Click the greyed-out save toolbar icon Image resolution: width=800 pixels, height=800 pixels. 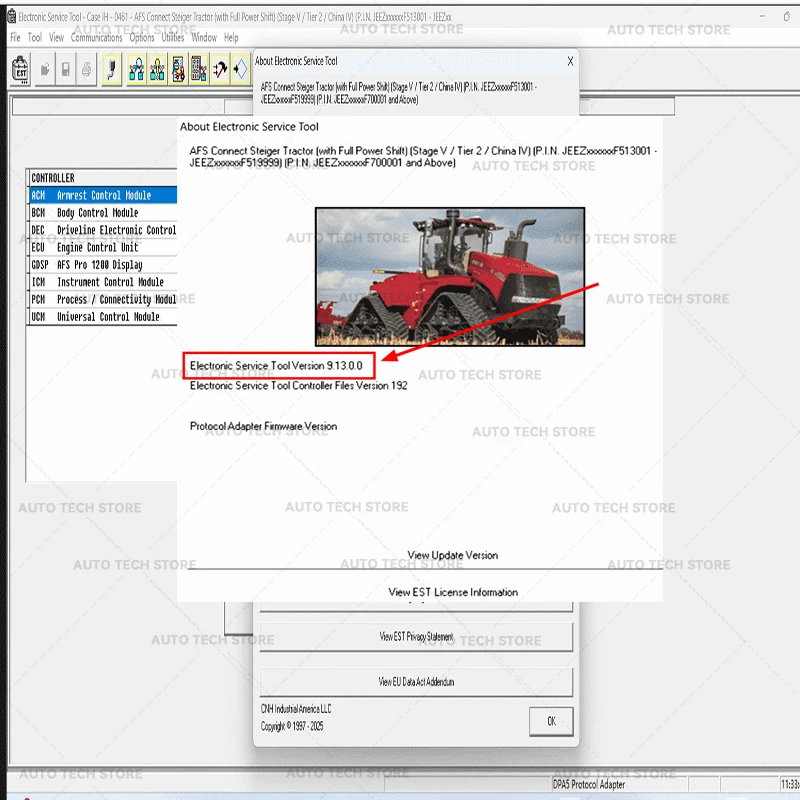pyautogui.click(x=66, y=69)
